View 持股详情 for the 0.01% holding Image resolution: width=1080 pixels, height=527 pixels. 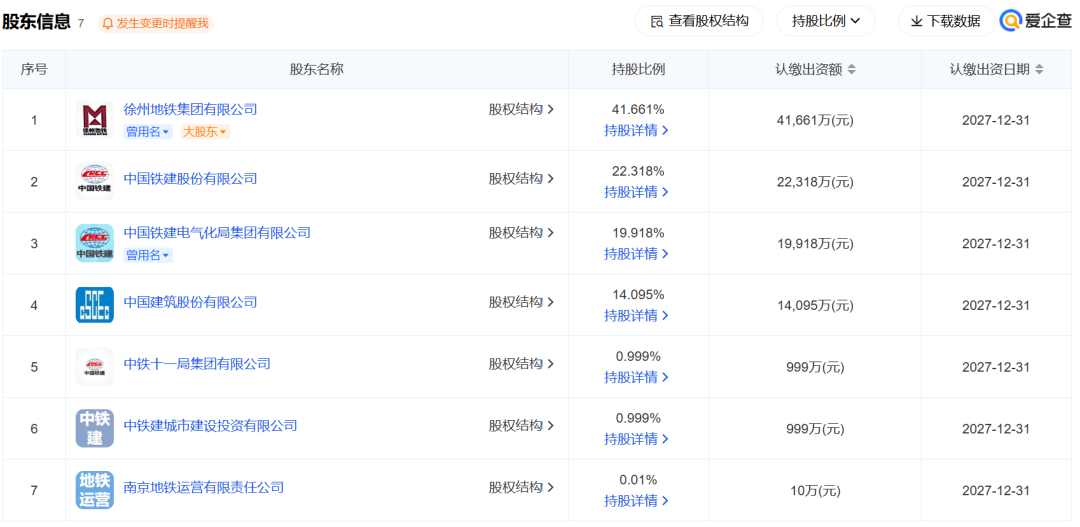[x=636, y=501]
